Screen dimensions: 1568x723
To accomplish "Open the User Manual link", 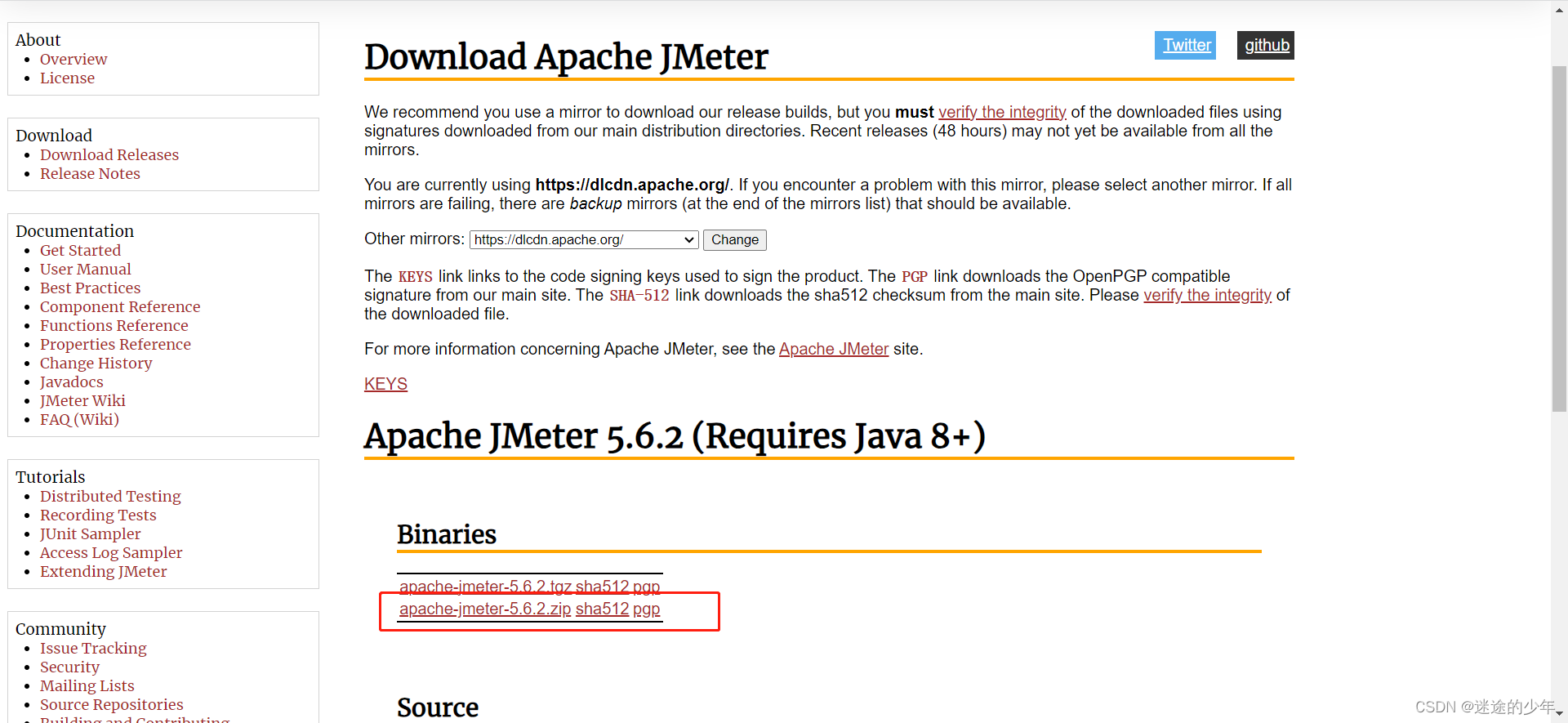I will pos(85,269).
